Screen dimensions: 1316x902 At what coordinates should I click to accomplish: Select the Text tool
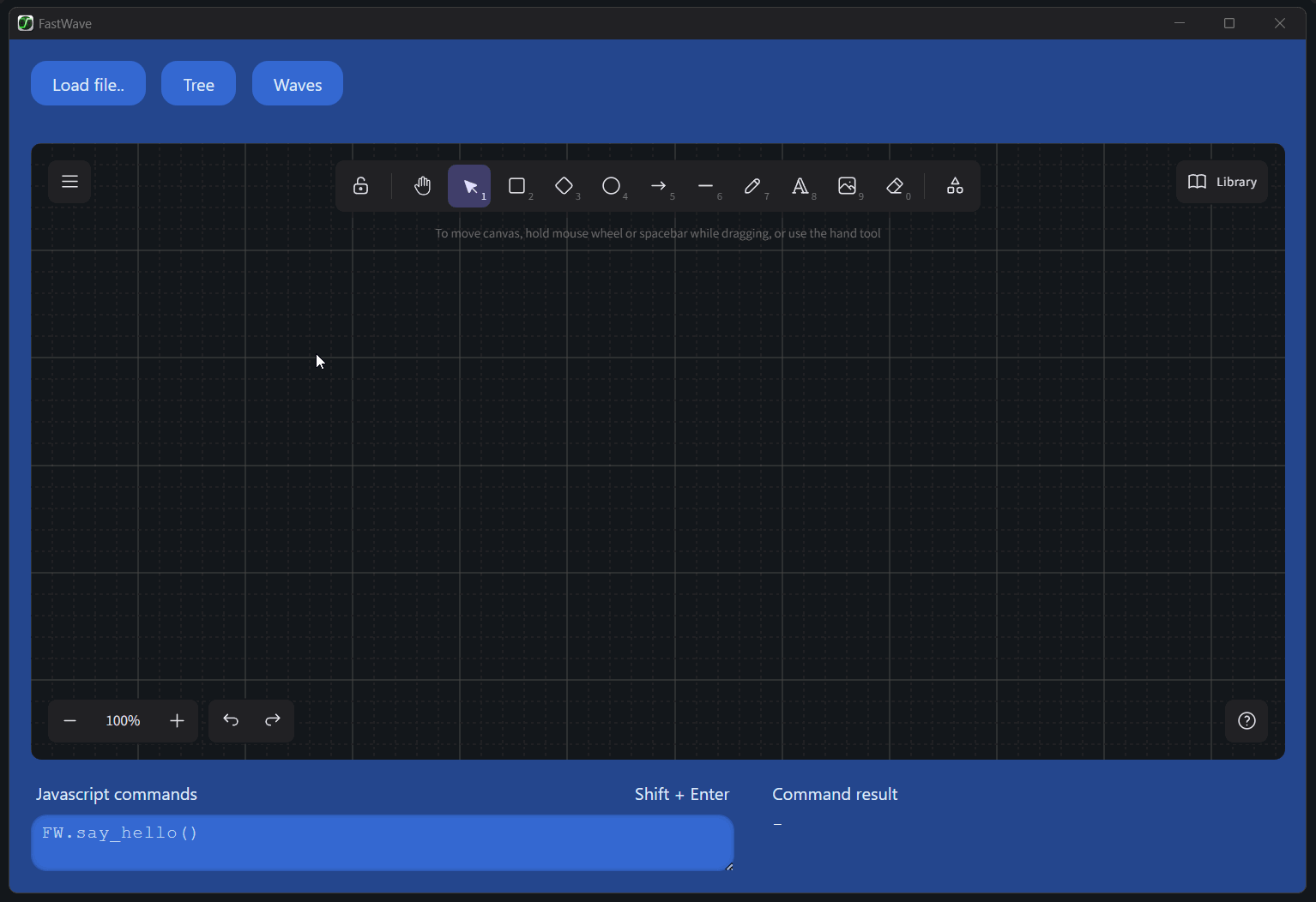pos(800,186)
